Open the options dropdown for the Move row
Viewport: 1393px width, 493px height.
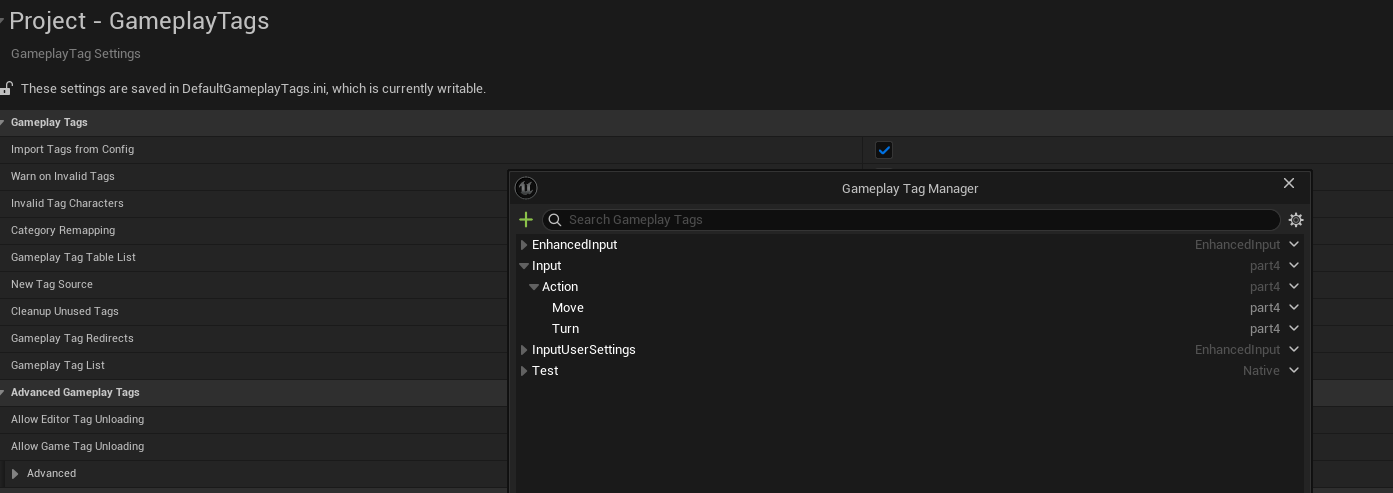pyautogui.click(x=1294, y=307)
